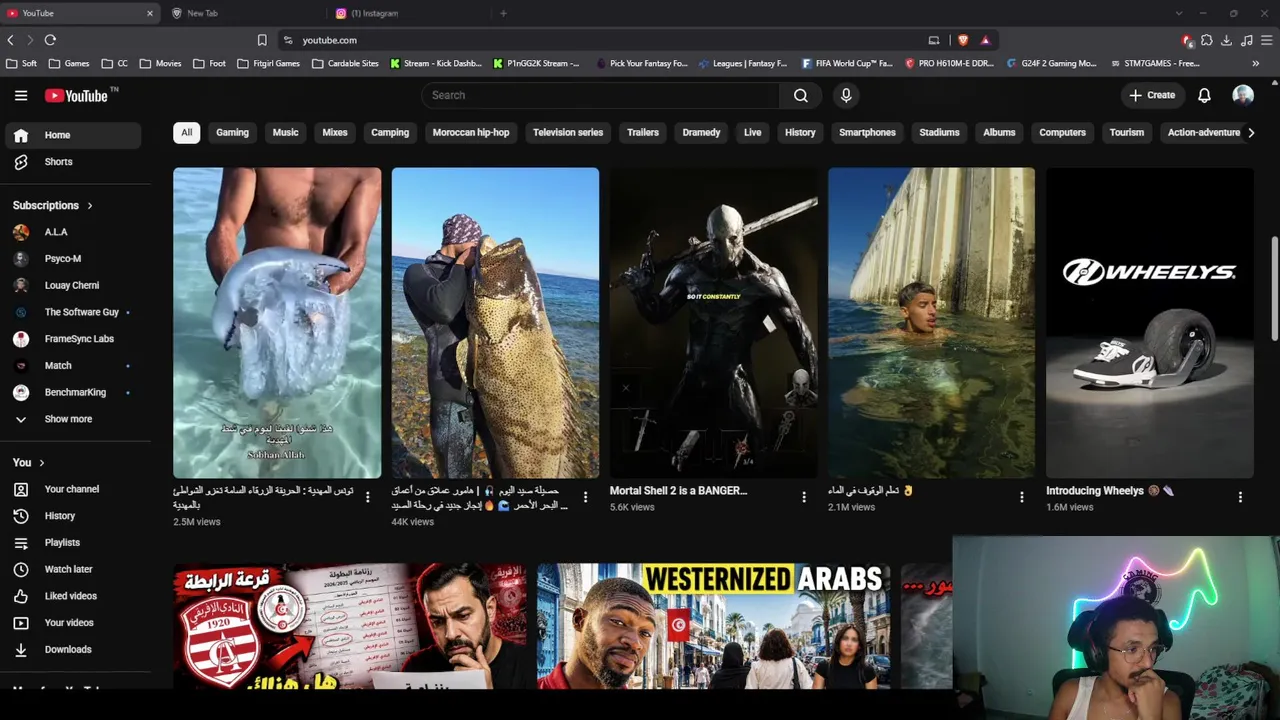1280x720 pixels.
Task: Expand the You section arrow
Action: click(42, 463)
